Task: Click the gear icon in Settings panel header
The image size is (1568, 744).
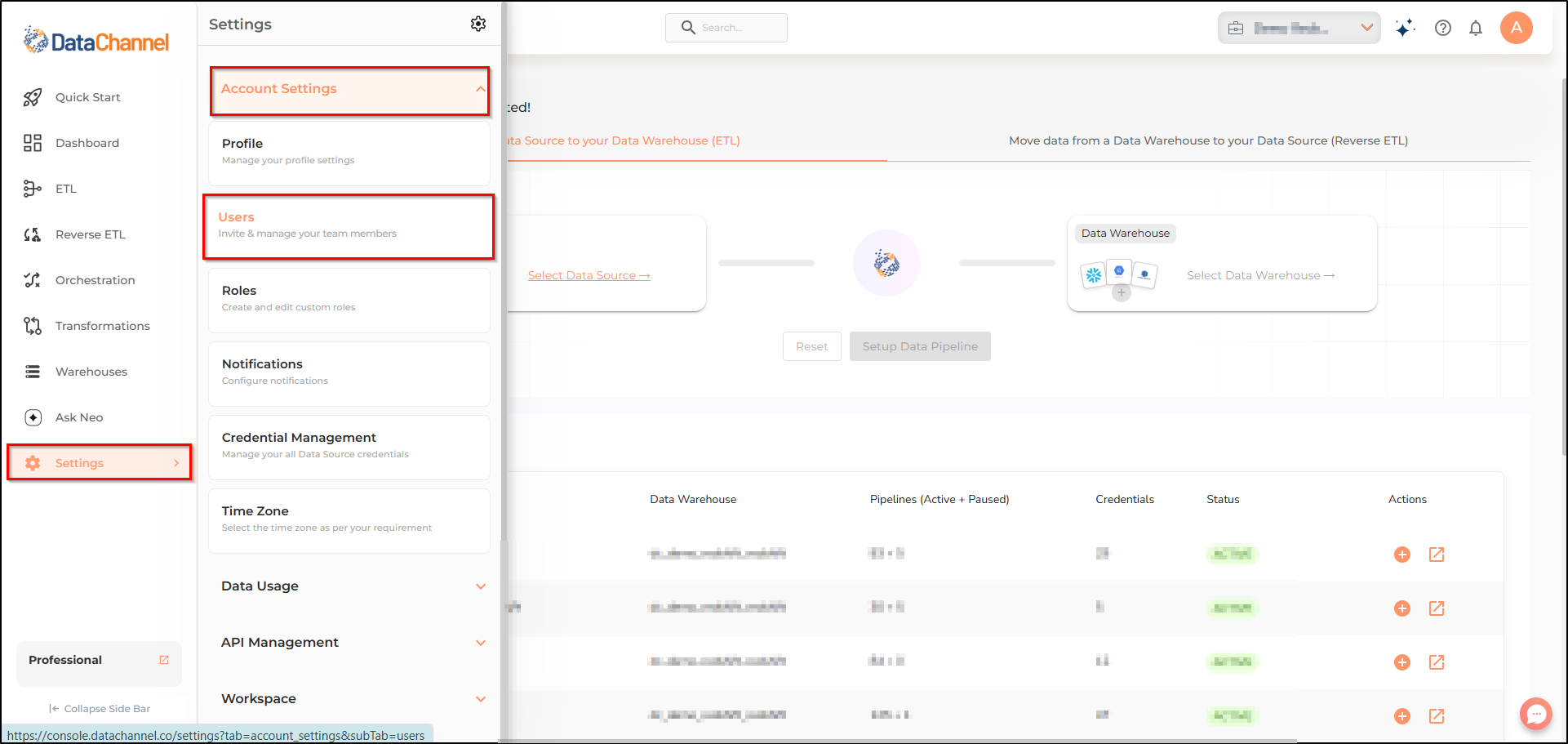Action: click(478, 24)
